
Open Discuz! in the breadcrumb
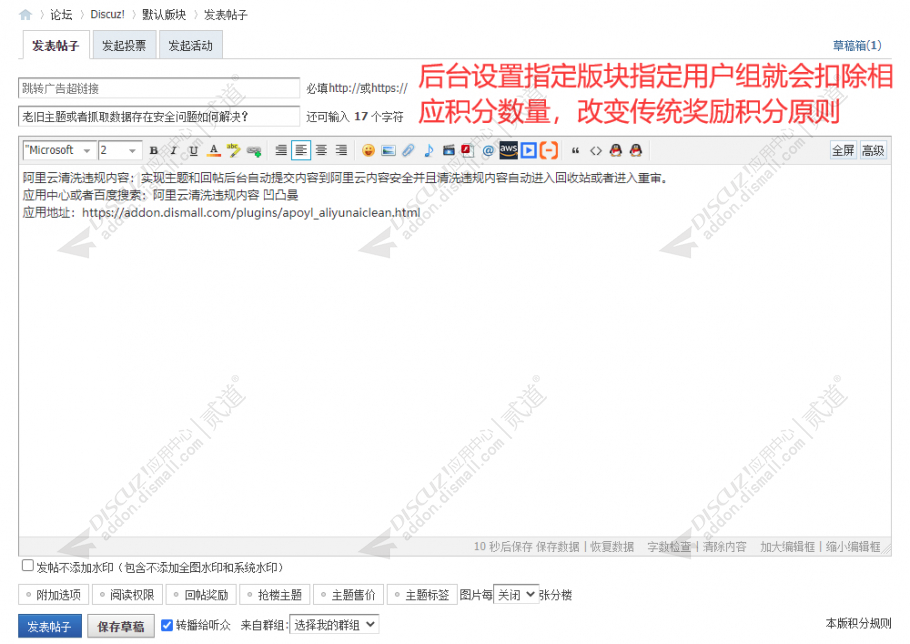click(x=107, y=15)
